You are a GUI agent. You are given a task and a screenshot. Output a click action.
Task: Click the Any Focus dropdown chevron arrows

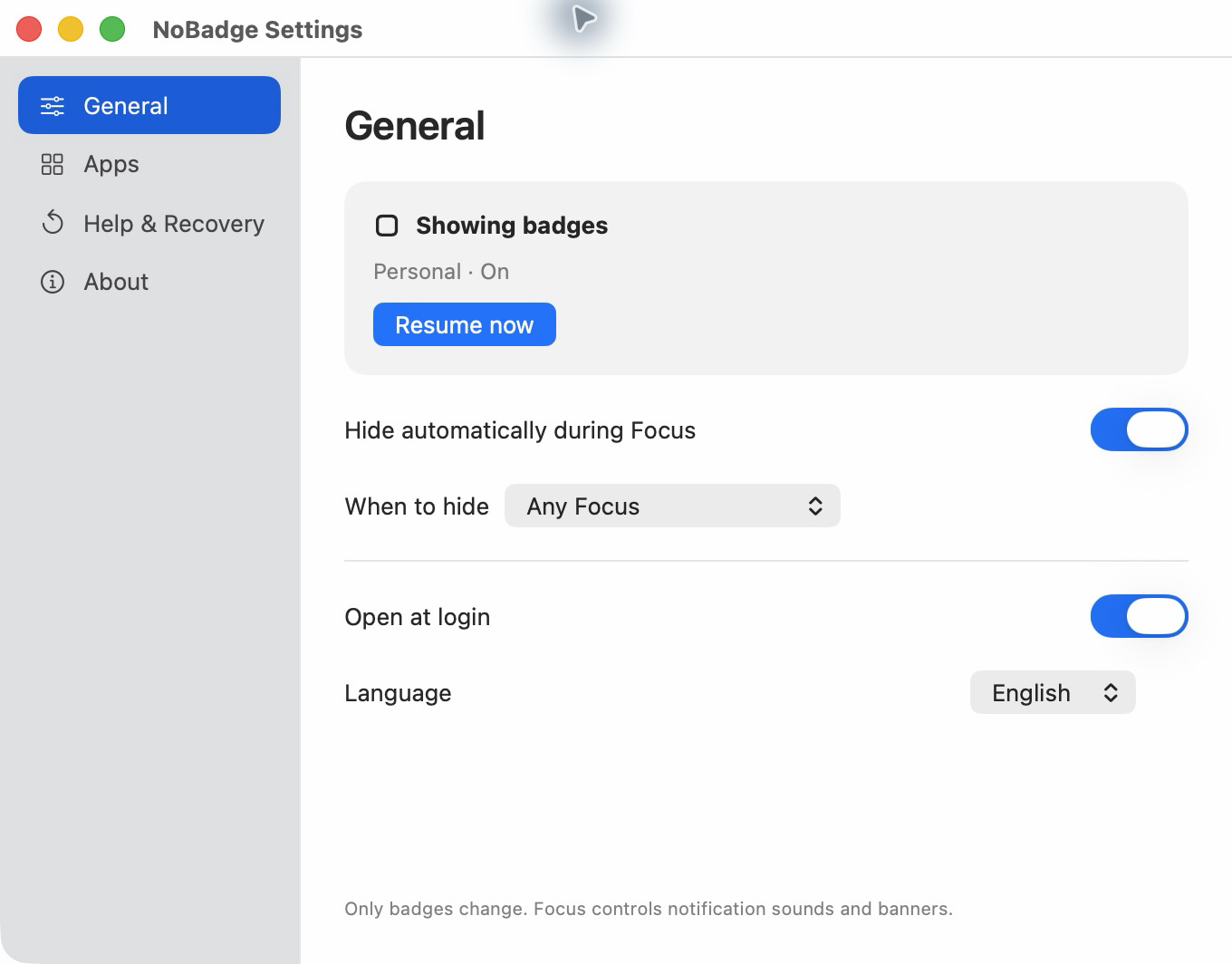(x=815, y=506)
